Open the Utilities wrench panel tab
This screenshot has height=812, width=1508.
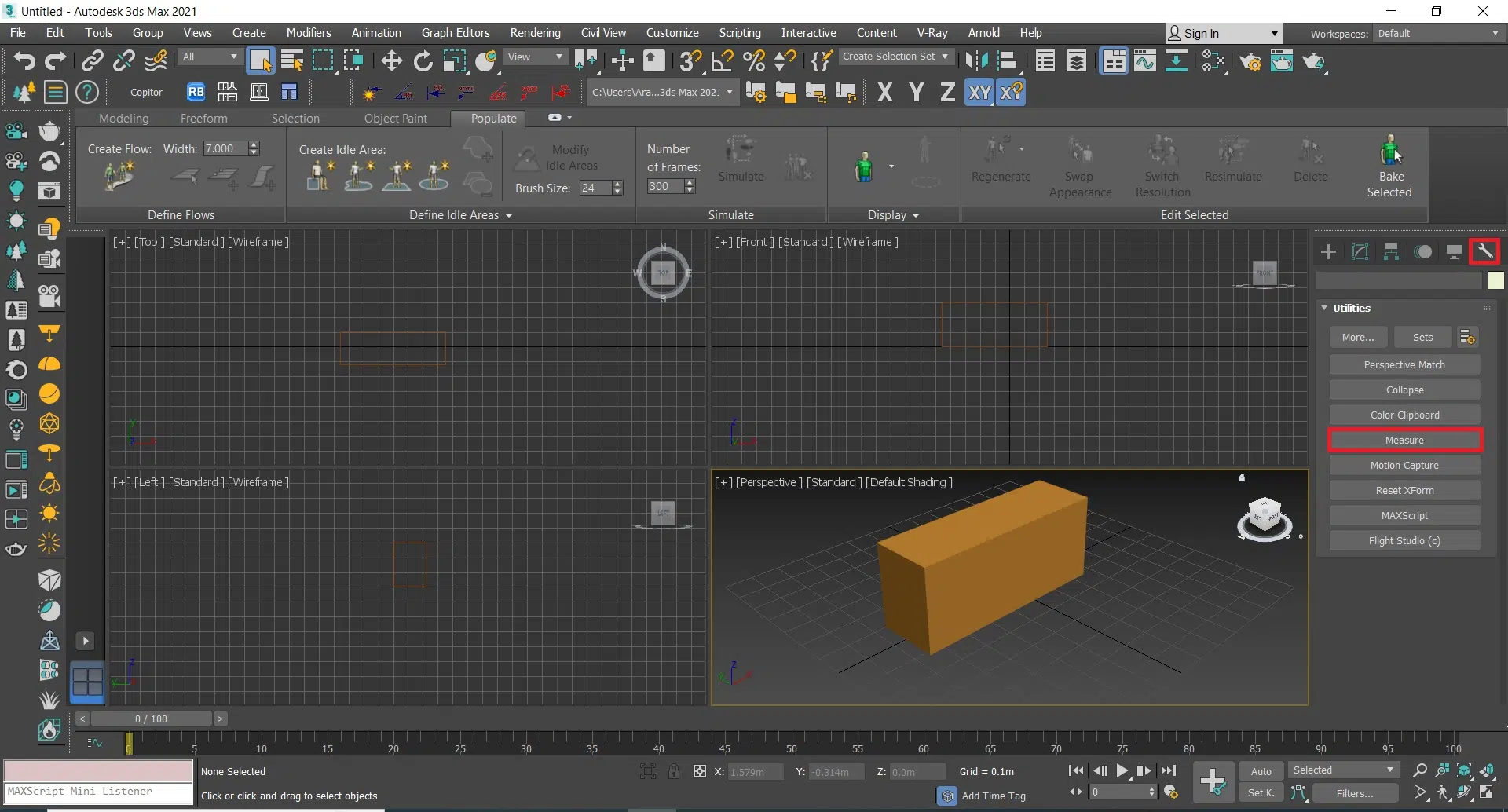point(1484,251)
